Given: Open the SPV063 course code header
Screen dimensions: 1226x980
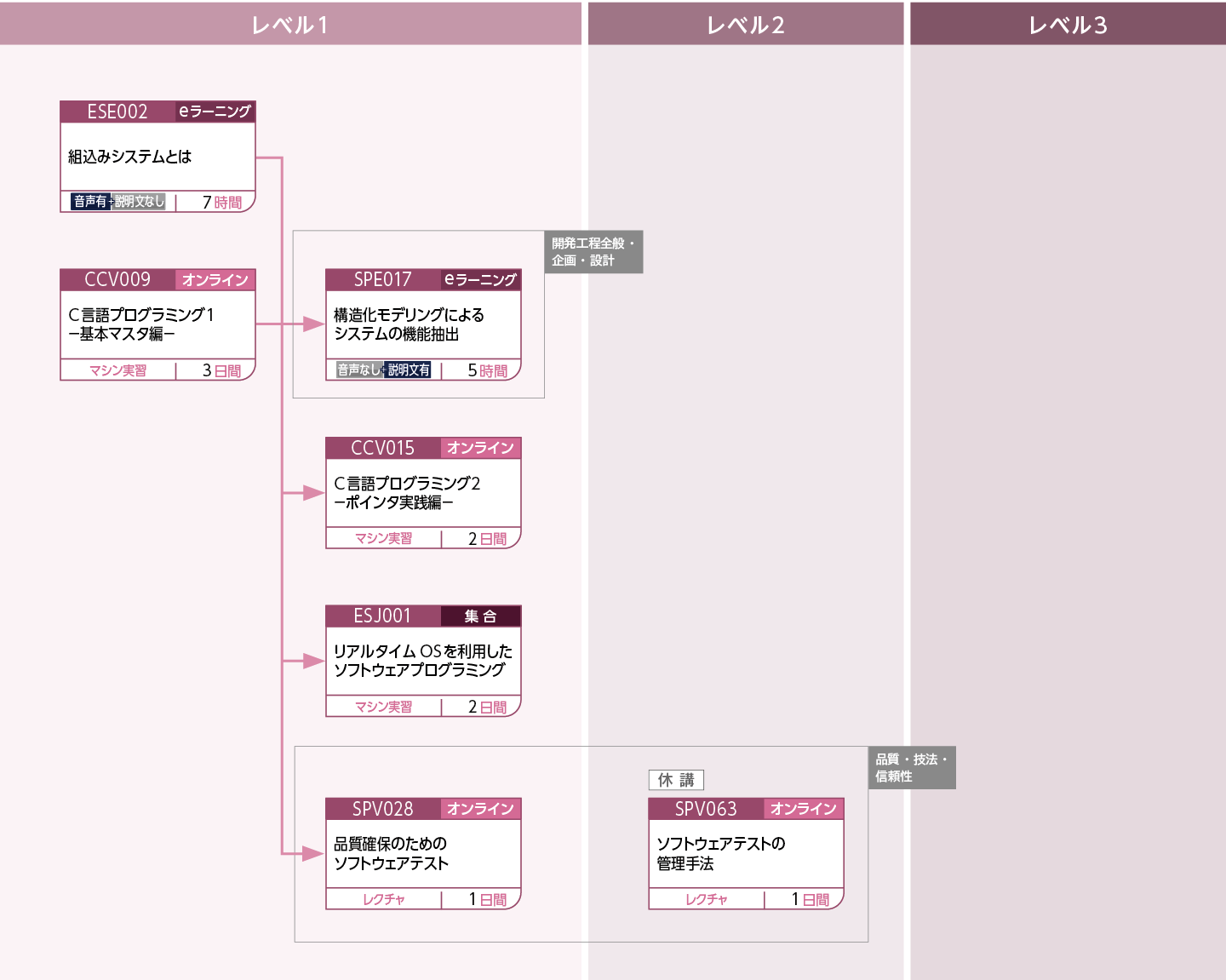Looking at the screenshot, I should click(x=706, y=809).
